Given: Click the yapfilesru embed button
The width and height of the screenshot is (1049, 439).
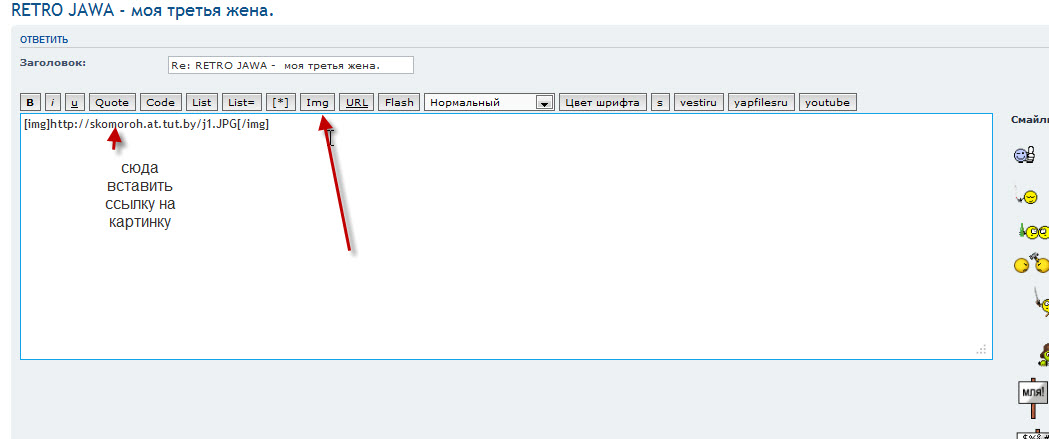Looking at the screenshot, I should click(x=761, y=102).
